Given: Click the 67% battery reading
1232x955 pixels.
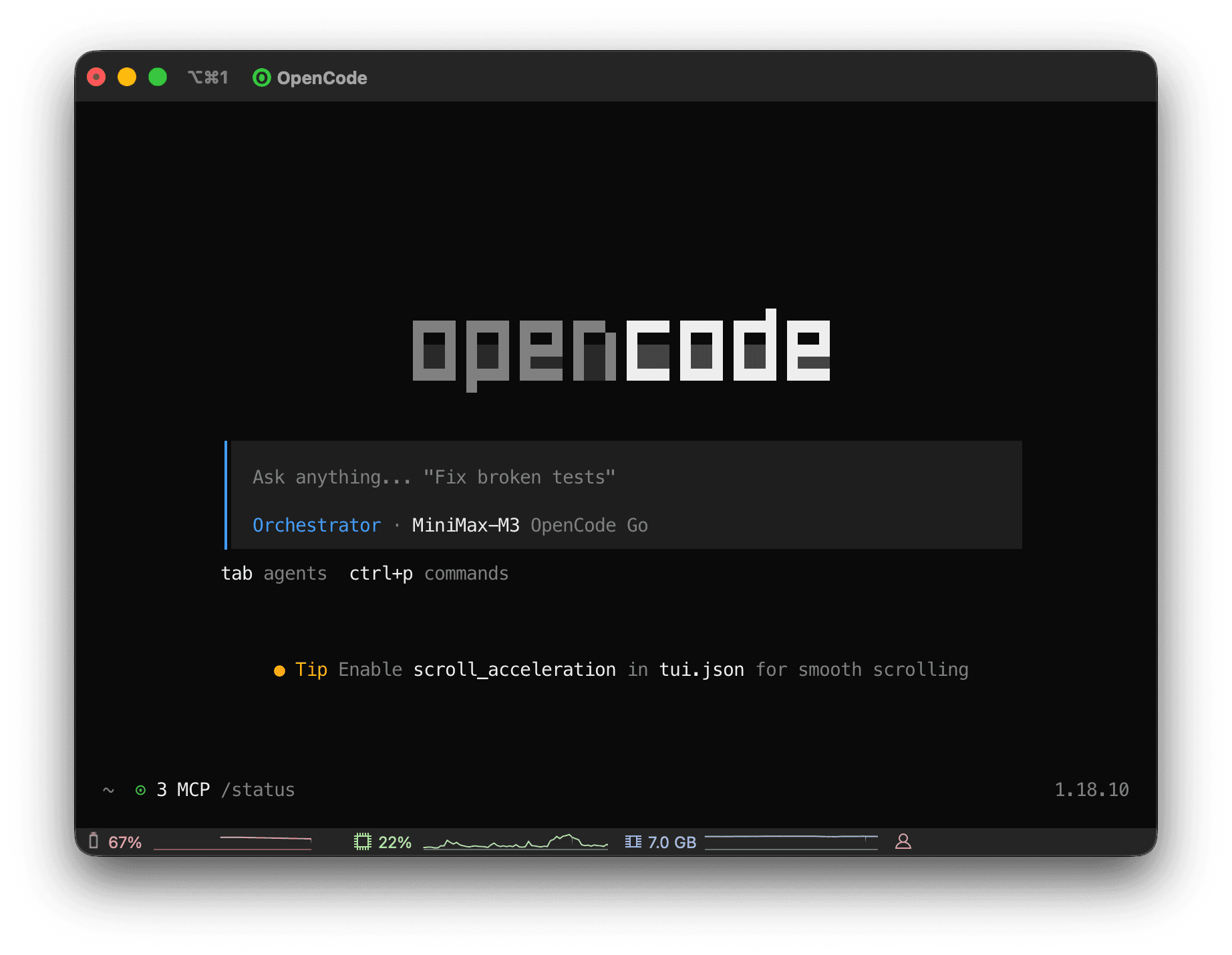Looking at the screenshot, I should pos(125,842).
